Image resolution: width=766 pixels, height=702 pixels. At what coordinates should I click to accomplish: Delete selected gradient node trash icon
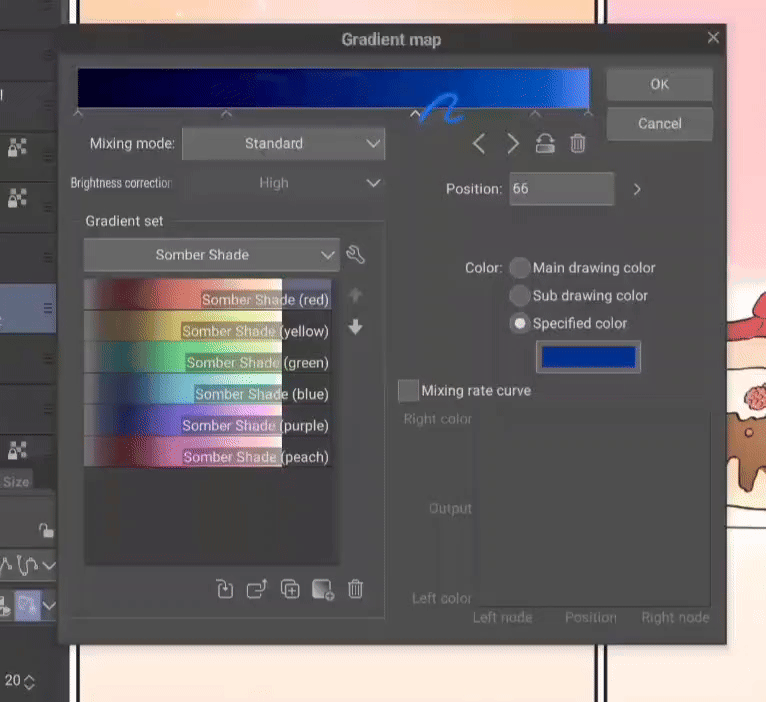[x=577, y=144]
